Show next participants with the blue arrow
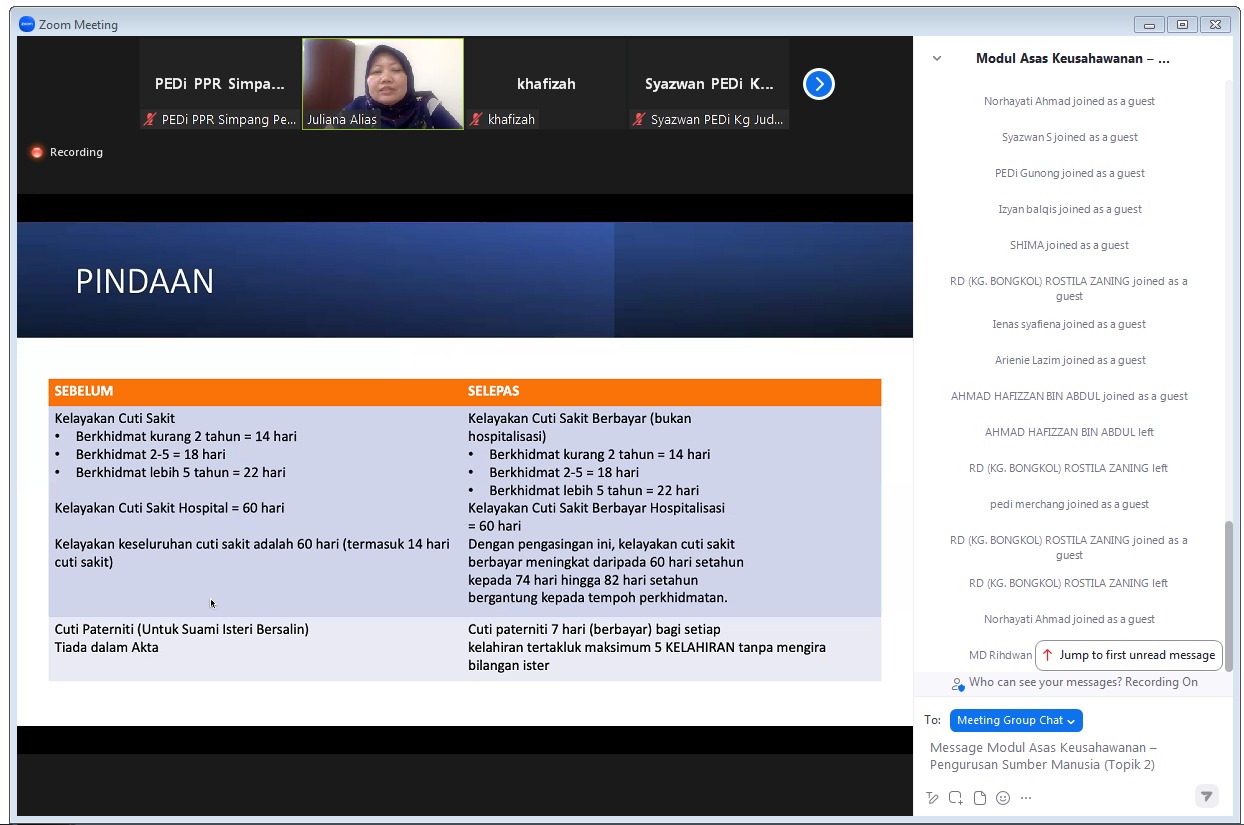Viewport: 1244px width, 825px height. pos(818,84)
